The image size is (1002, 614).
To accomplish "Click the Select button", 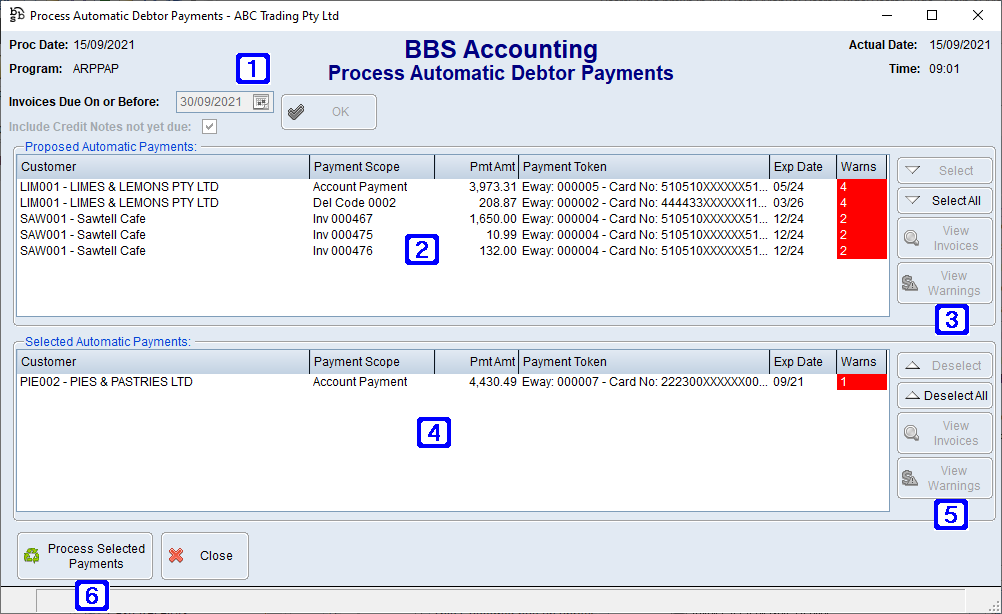I will 944,170.
